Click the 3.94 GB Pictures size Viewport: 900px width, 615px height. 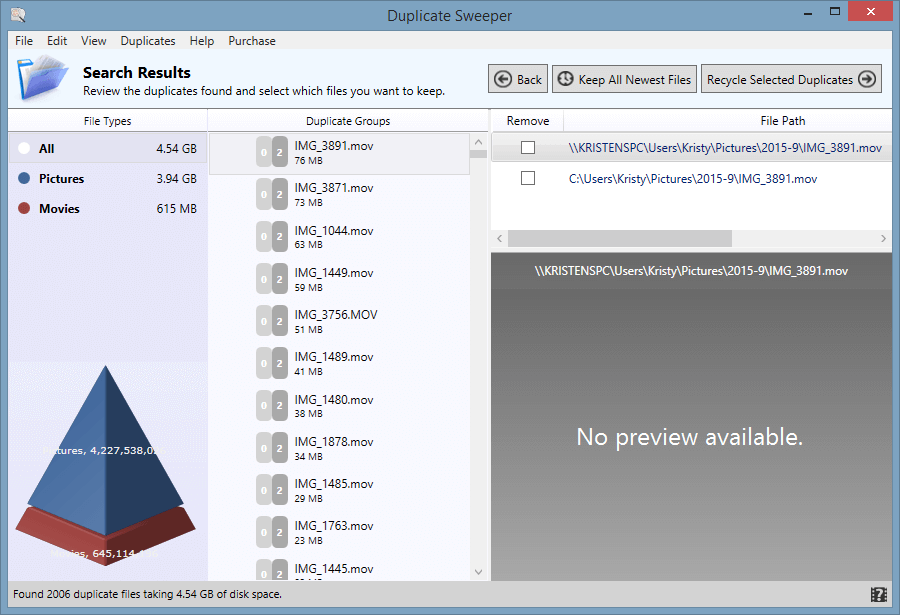[176, 179]
